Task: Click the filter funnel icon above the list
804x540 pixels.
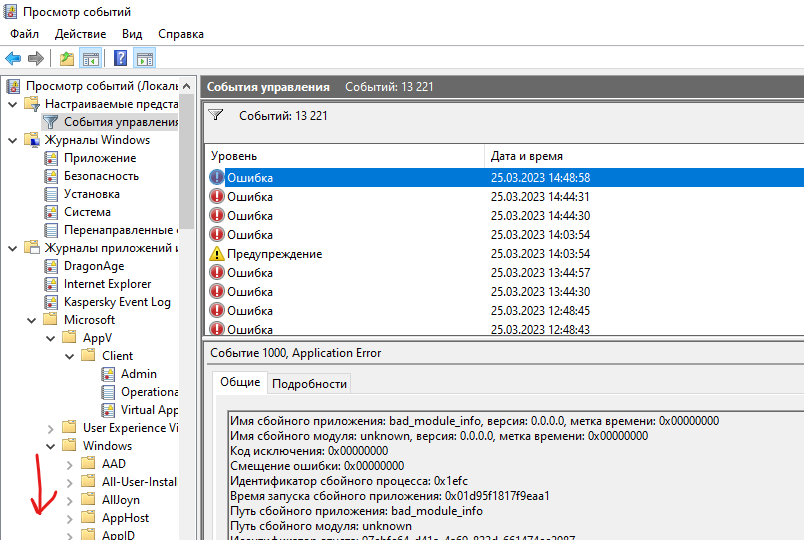Action: [x=216, y=115]
